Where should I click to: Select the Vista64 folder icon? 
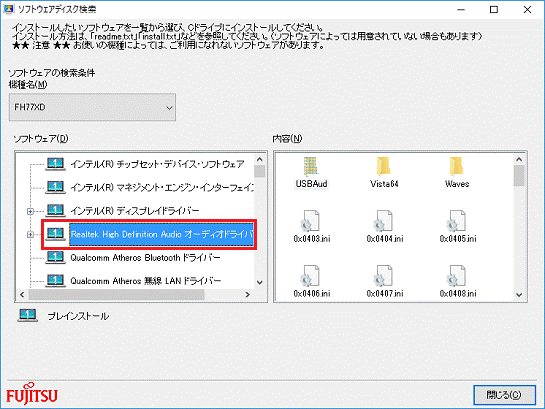tap(384, 166)
